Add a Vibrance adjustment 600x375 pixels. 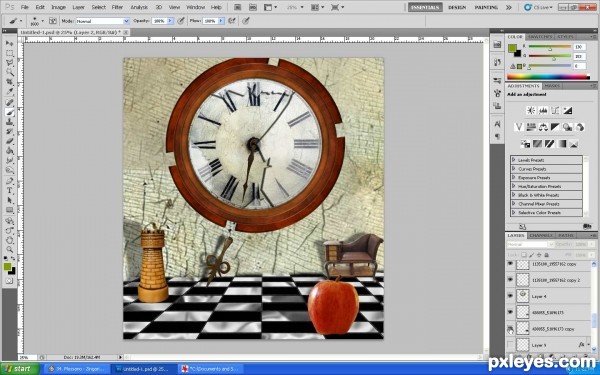(x=519, y=127)
